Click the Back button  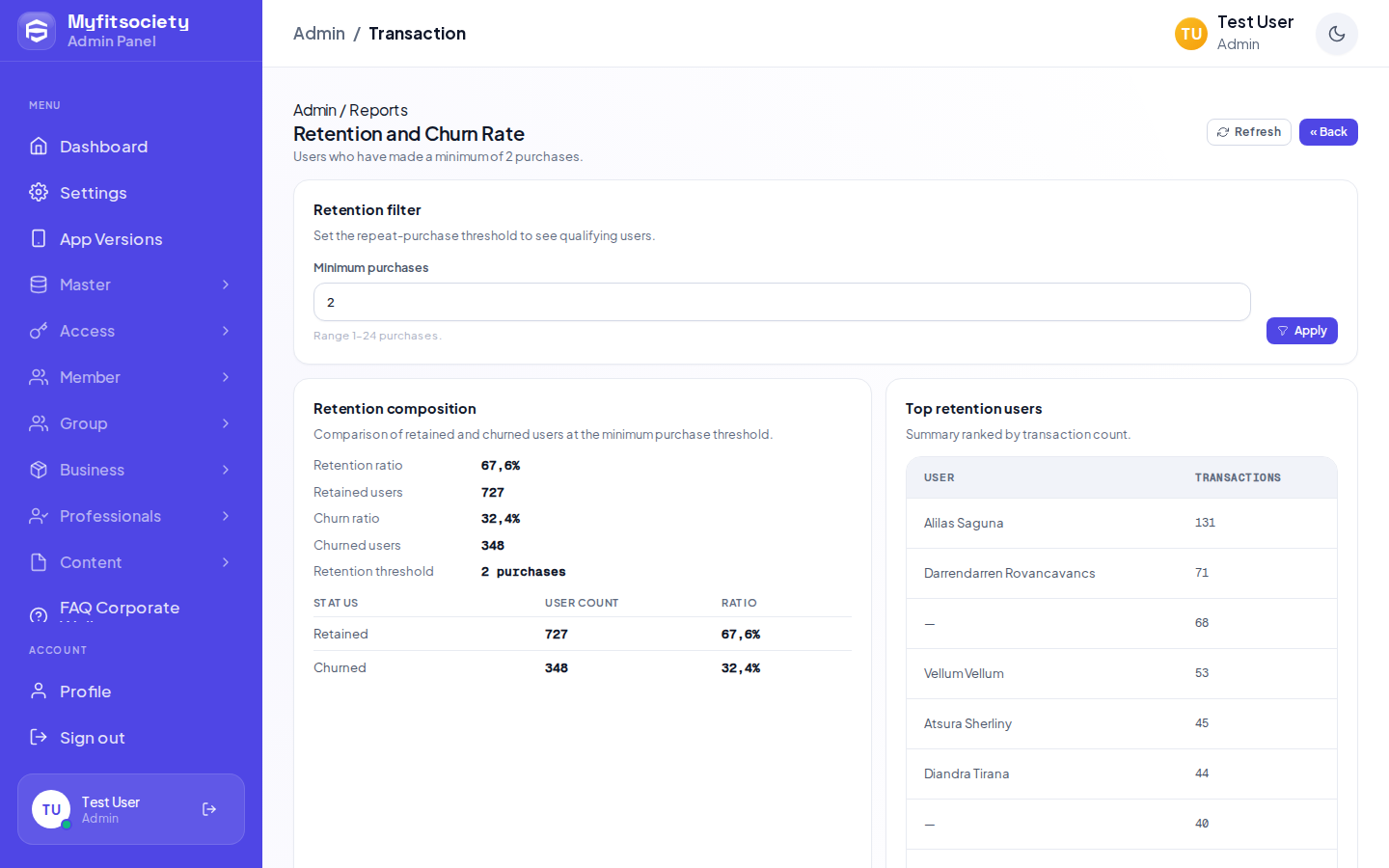pyautogui.click(x=1328, y=132)
